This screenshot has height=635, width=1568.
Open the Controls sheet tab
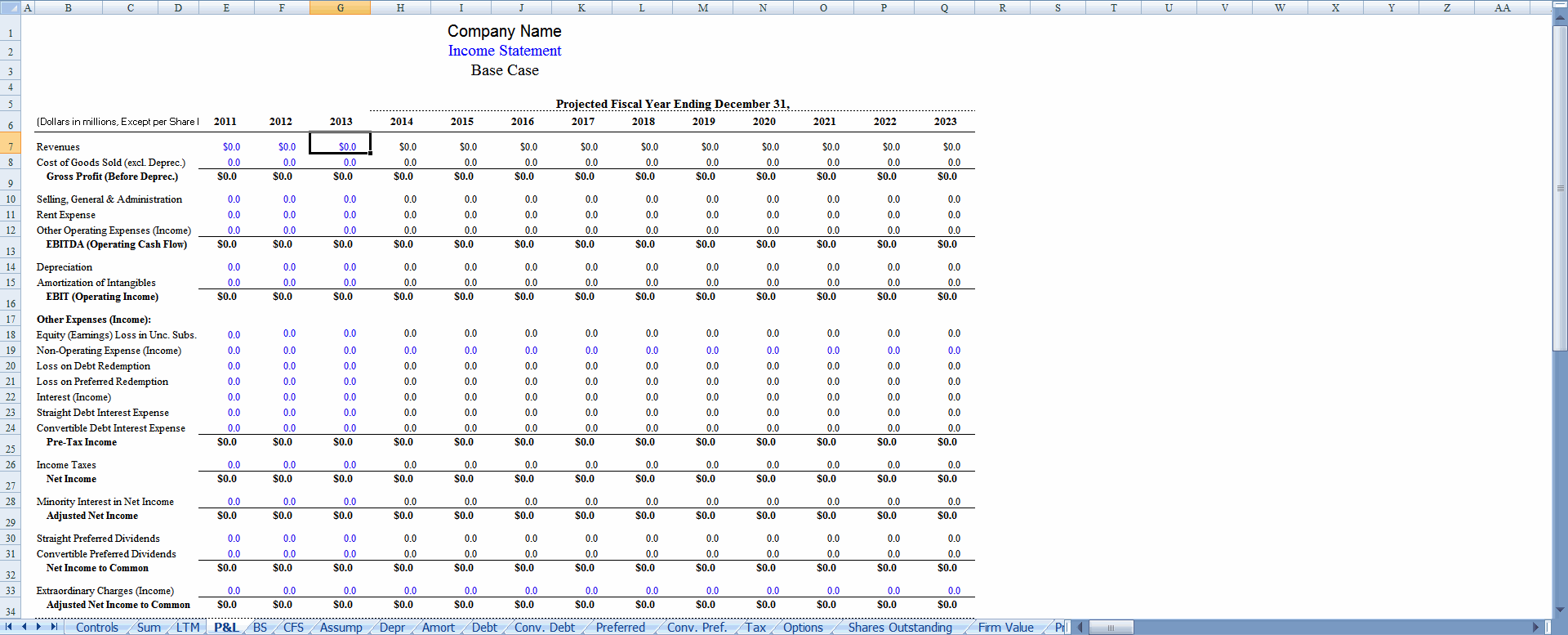click(97, 628)
